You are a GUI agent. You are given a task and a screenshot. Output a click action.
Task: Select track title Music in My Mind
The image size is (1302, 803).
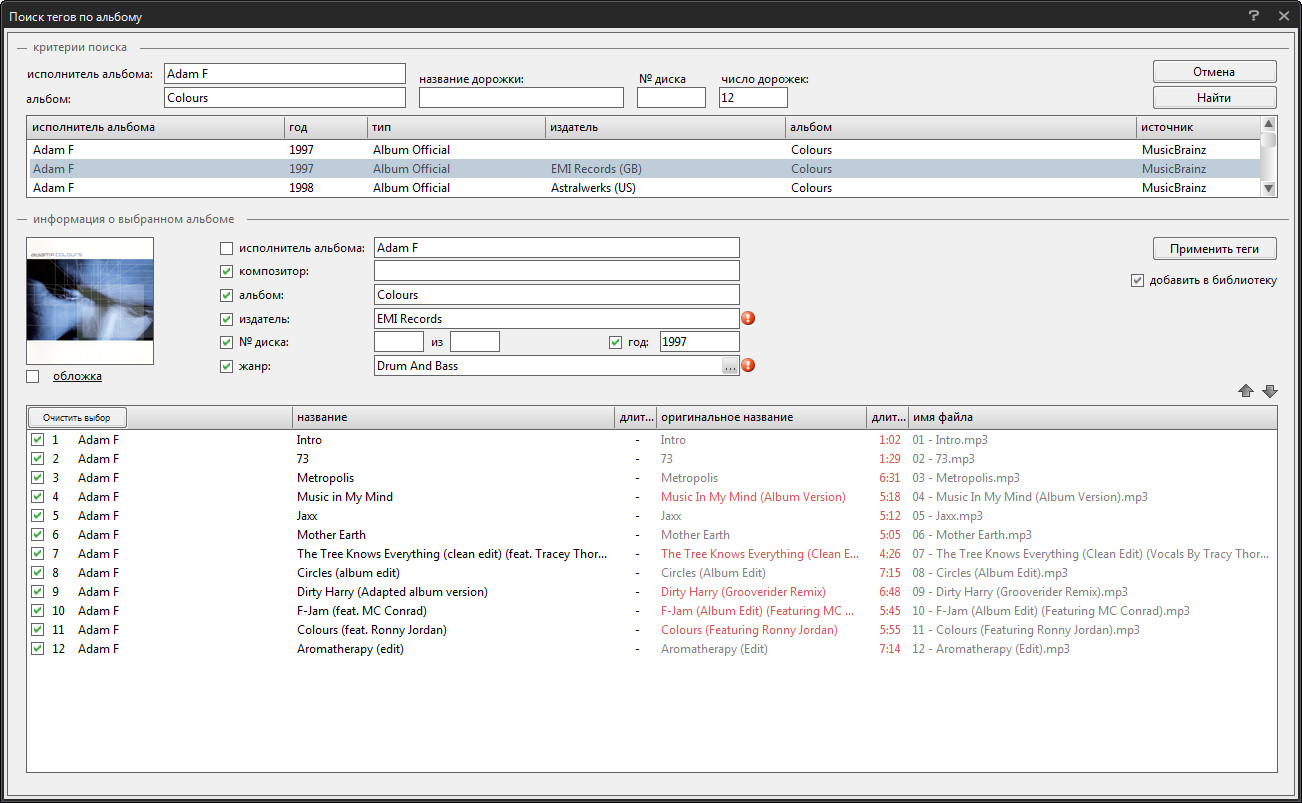(x=345, y=497)
